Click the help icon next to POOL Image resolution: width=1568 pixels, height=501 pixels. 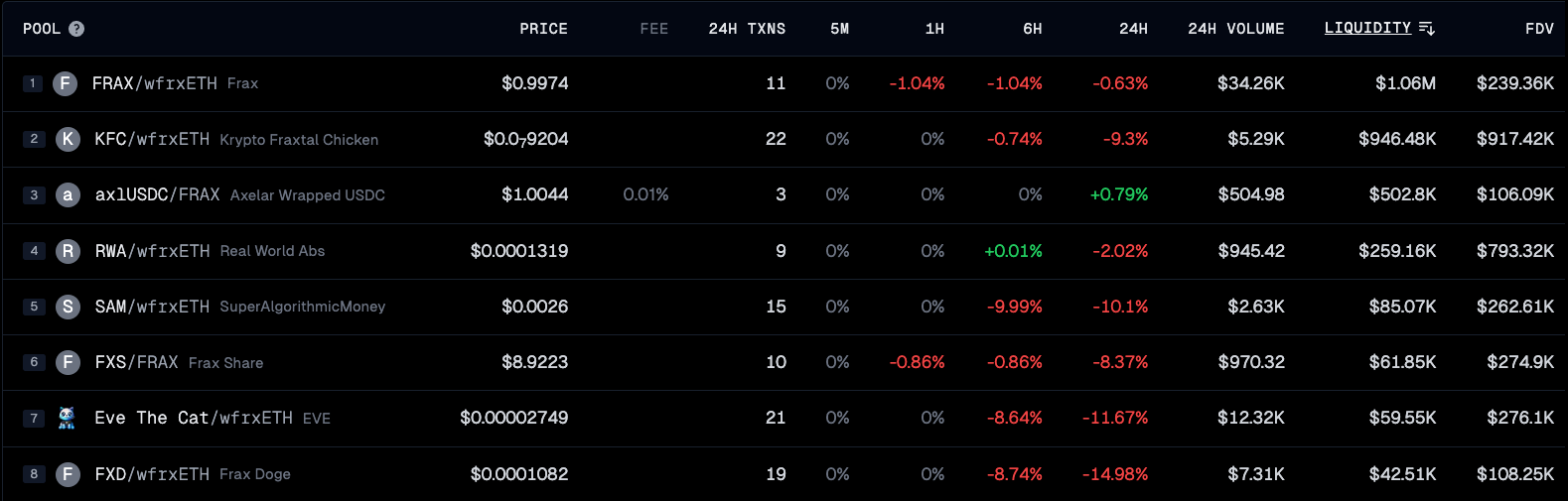[x=76, y=29]
